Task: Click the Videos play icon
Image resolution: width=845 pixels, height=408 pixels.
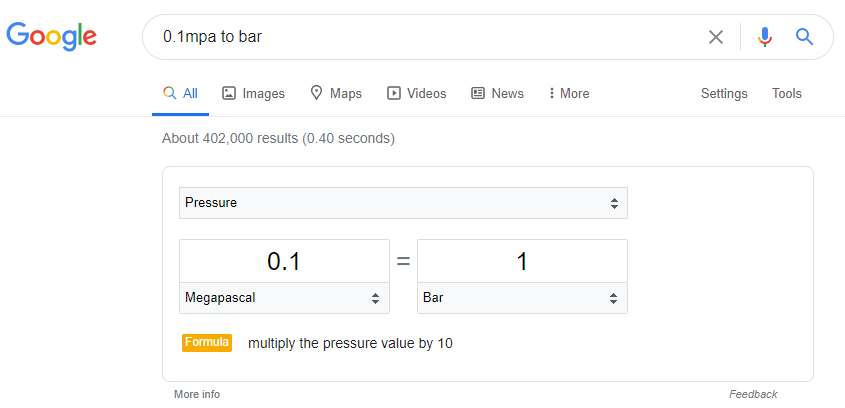Action: click(x=394, y=93)
